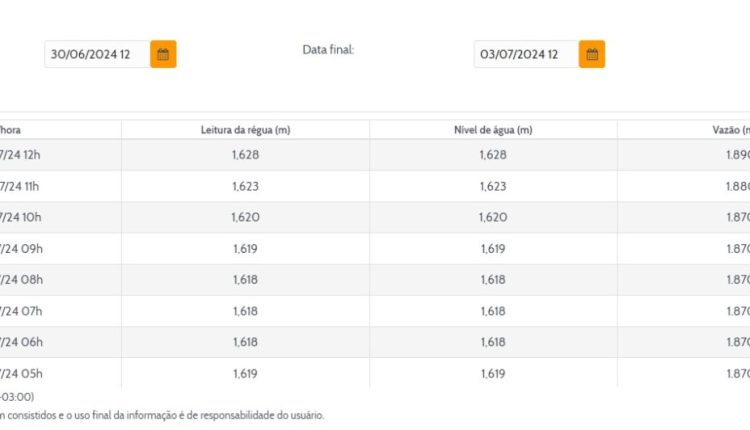750x430 pixels.
Task: Select the Leitura da régua value in 08h row
Action: tap(245, 279)
